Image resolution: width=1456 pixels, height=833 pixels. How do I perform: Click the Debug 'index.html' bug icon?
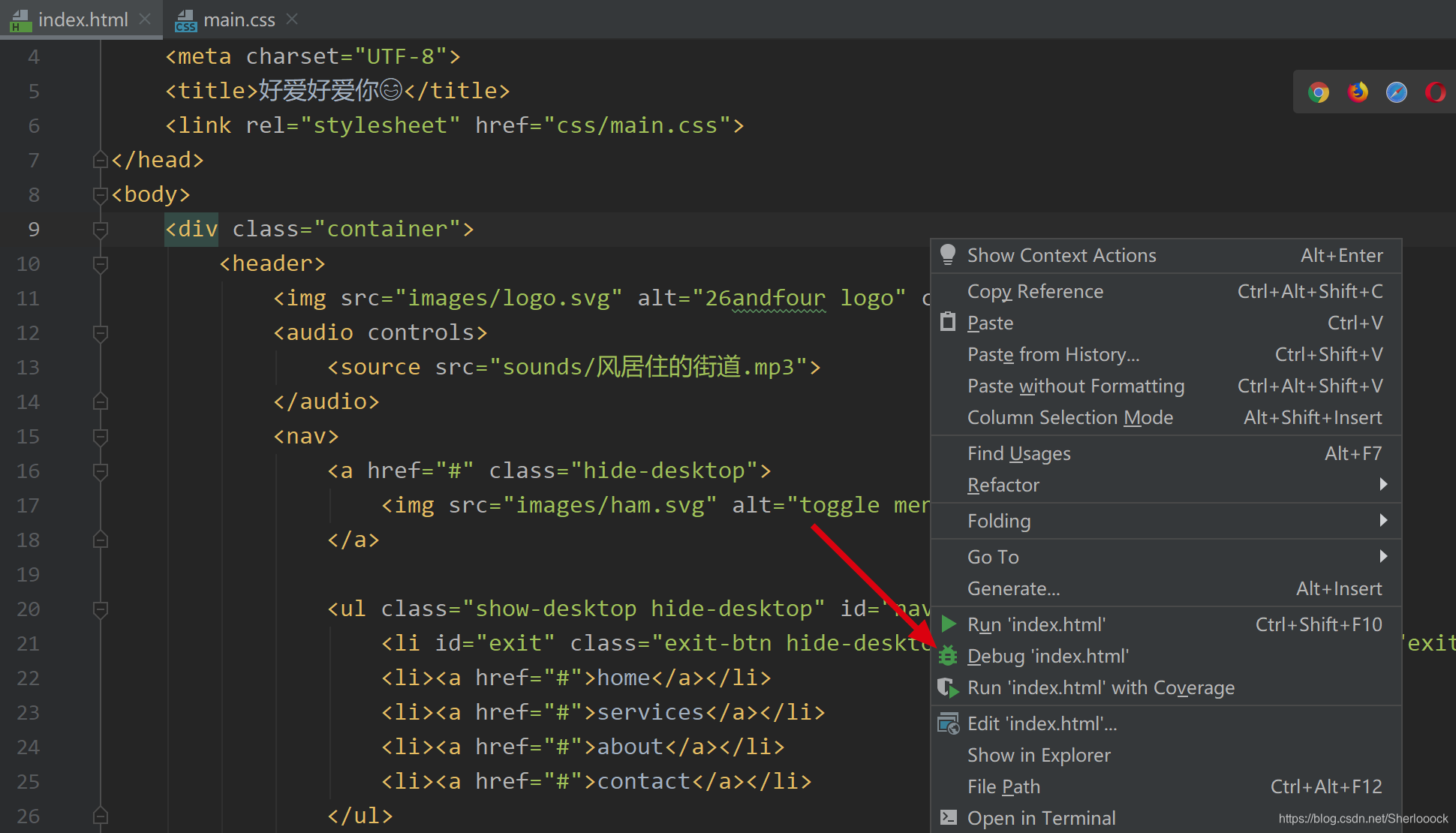[x=949, y=656]
